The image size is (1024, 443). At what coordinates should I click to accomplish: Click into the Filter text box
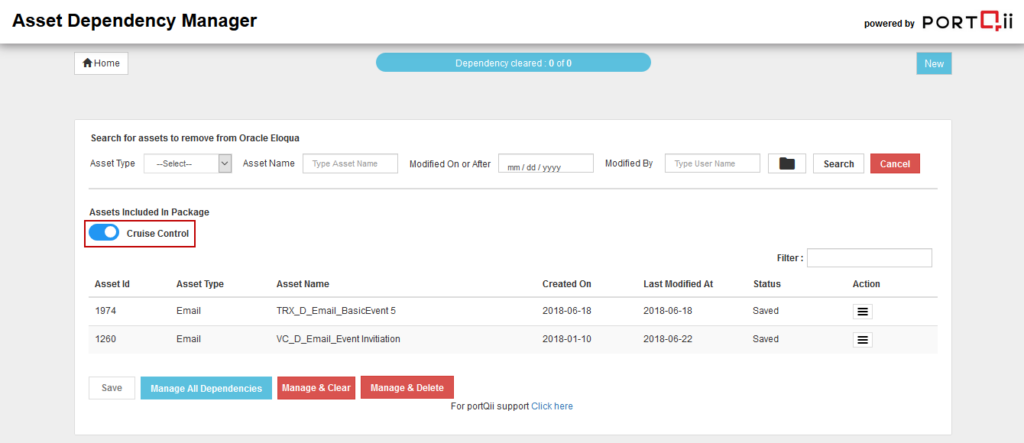tap(869, 258)
